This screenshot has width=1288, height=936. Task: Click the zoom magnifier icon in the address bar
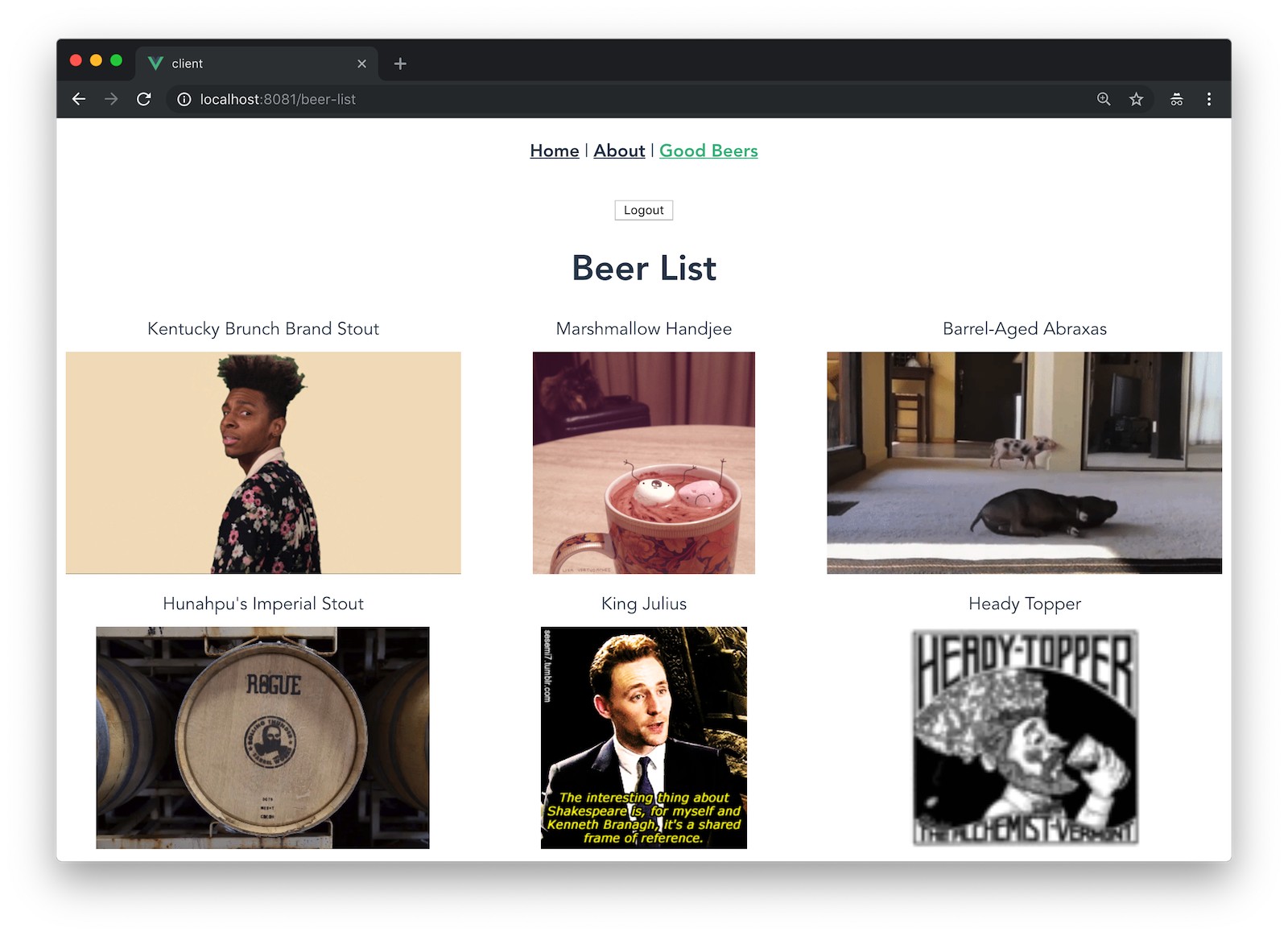coord(1104,99)
